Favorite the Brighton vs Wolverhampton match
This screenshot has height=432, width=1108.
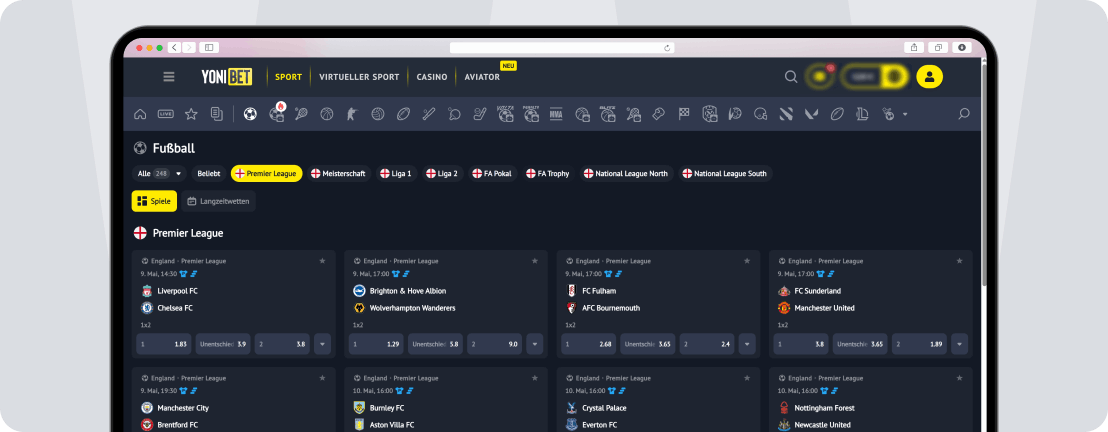535,261
